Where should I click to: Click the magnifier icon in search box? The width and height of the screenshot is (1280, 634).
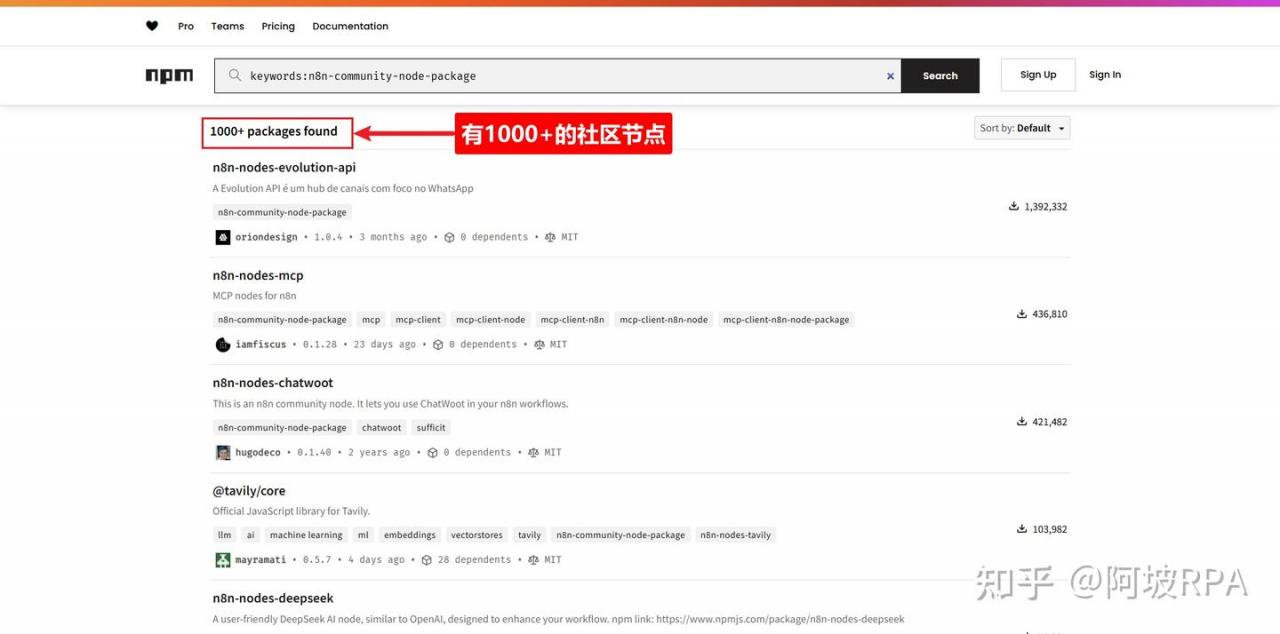coord(235,75)
